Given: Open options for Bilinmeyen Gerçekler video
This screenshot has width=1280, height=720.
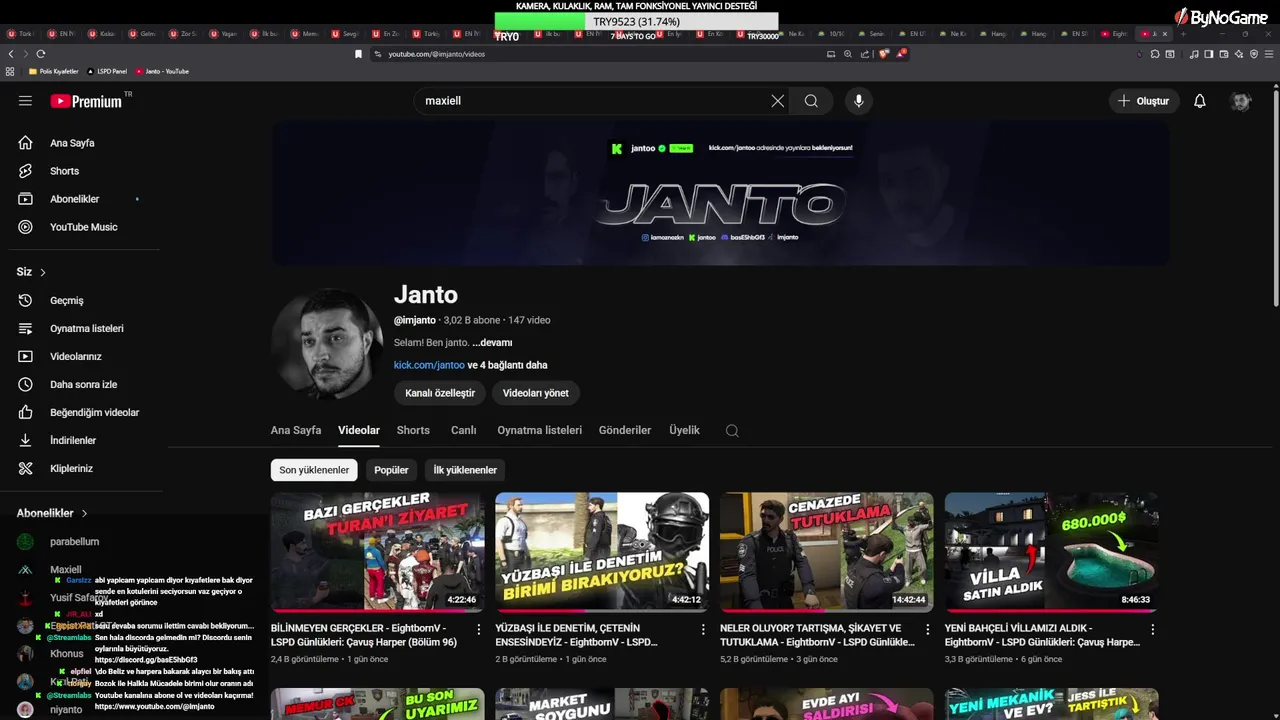Looking at the screenshot, I should [478, 630].
